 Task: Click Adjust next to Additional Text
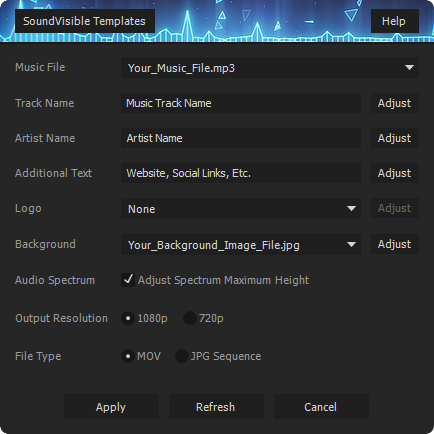(x=395, y=173)
